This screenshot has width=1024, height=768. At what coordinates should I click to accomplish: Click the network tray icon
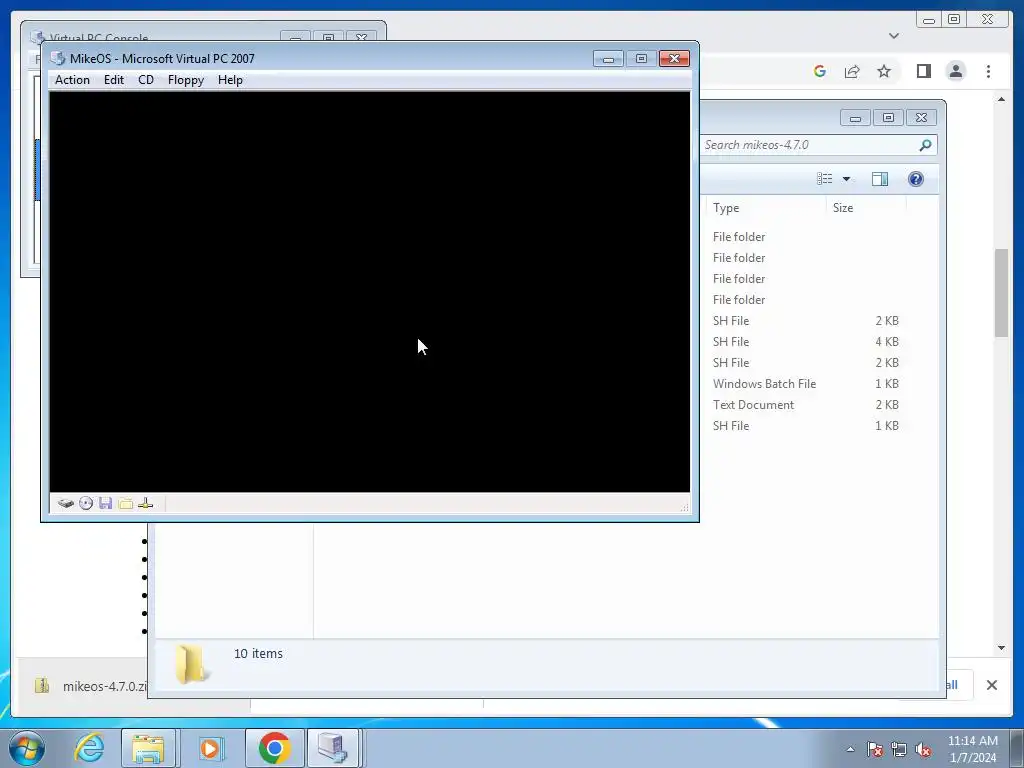point(899,749)
